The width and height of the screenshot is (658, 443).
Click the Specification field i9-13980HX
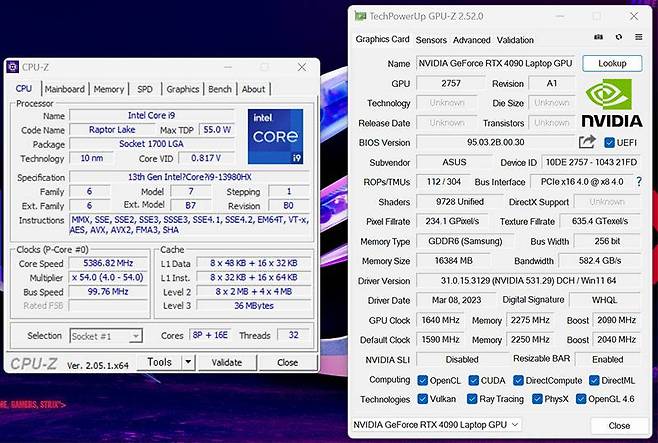189,177
